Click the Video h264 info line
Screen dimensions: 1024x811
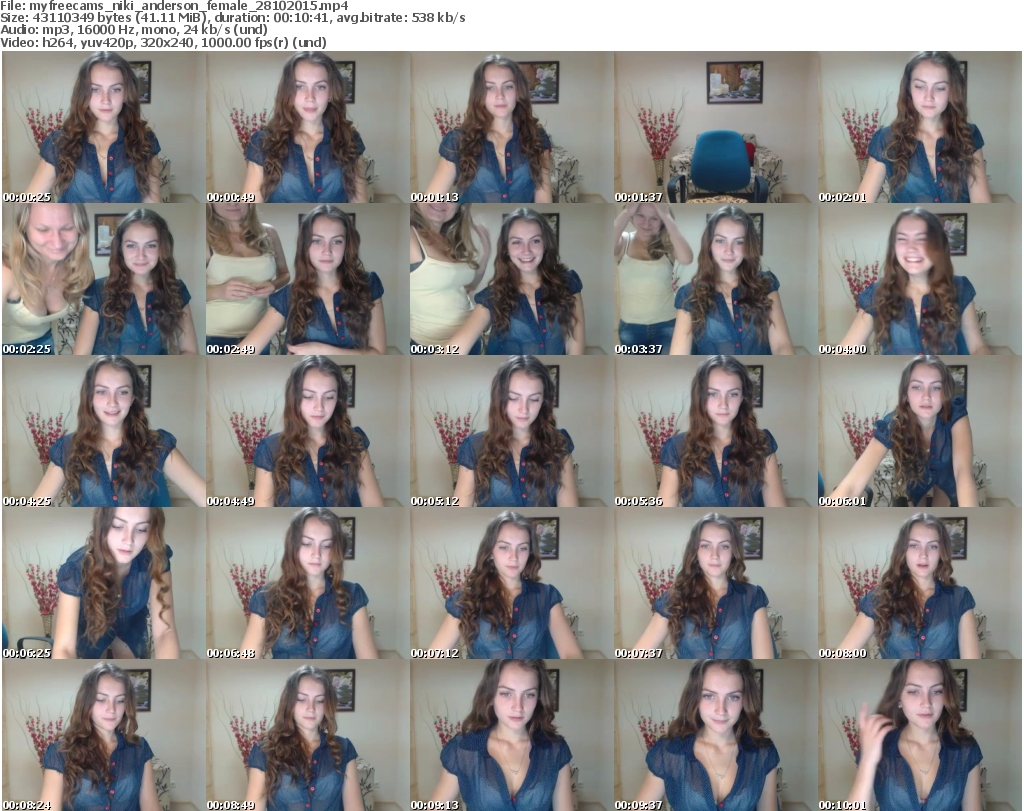click(163, 42)
